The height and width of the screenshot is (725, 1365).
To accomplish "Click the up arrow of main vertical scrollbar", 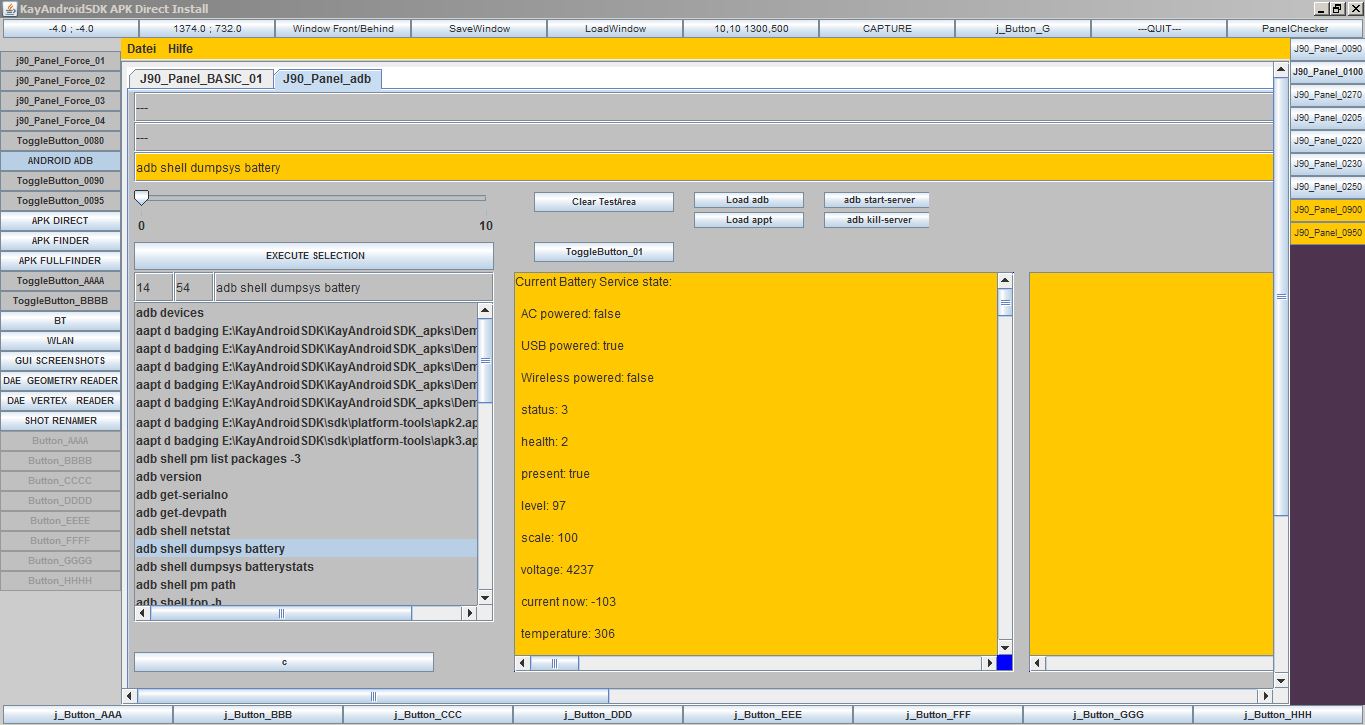I will [1281, 71].
